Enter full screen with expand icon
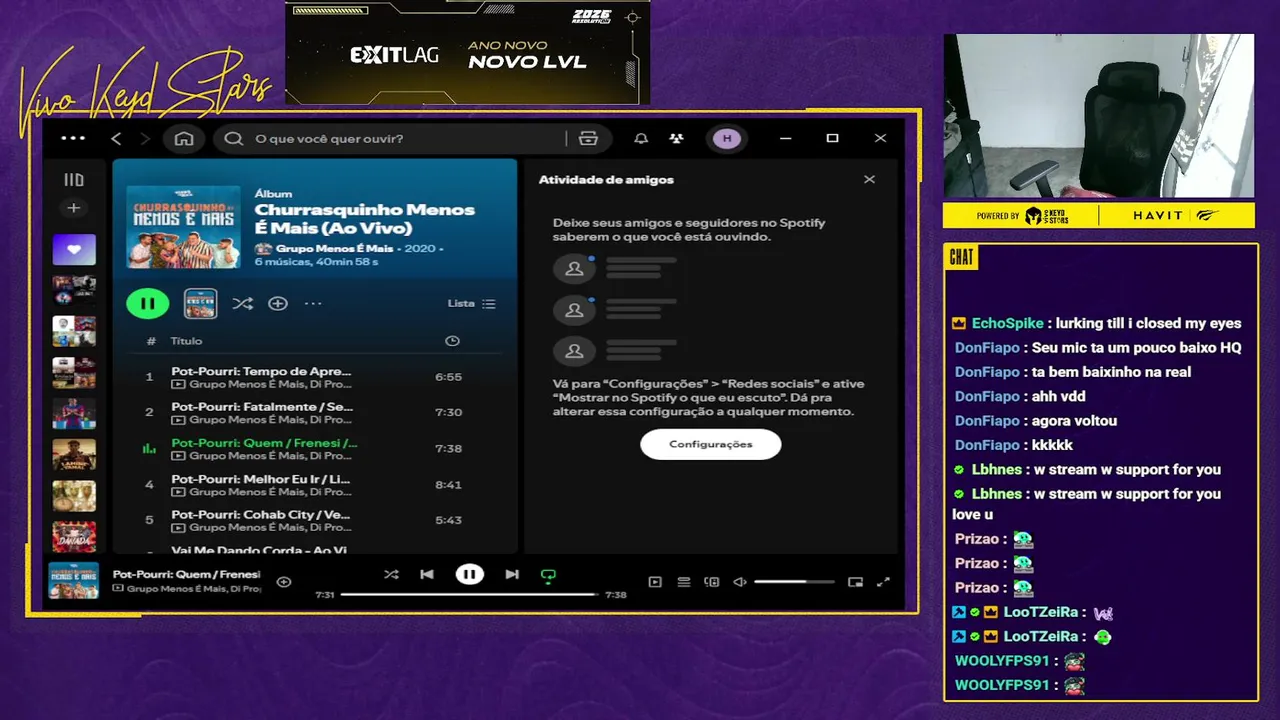Viewport: 1280px width, 720px height. (x=883, y=582)
